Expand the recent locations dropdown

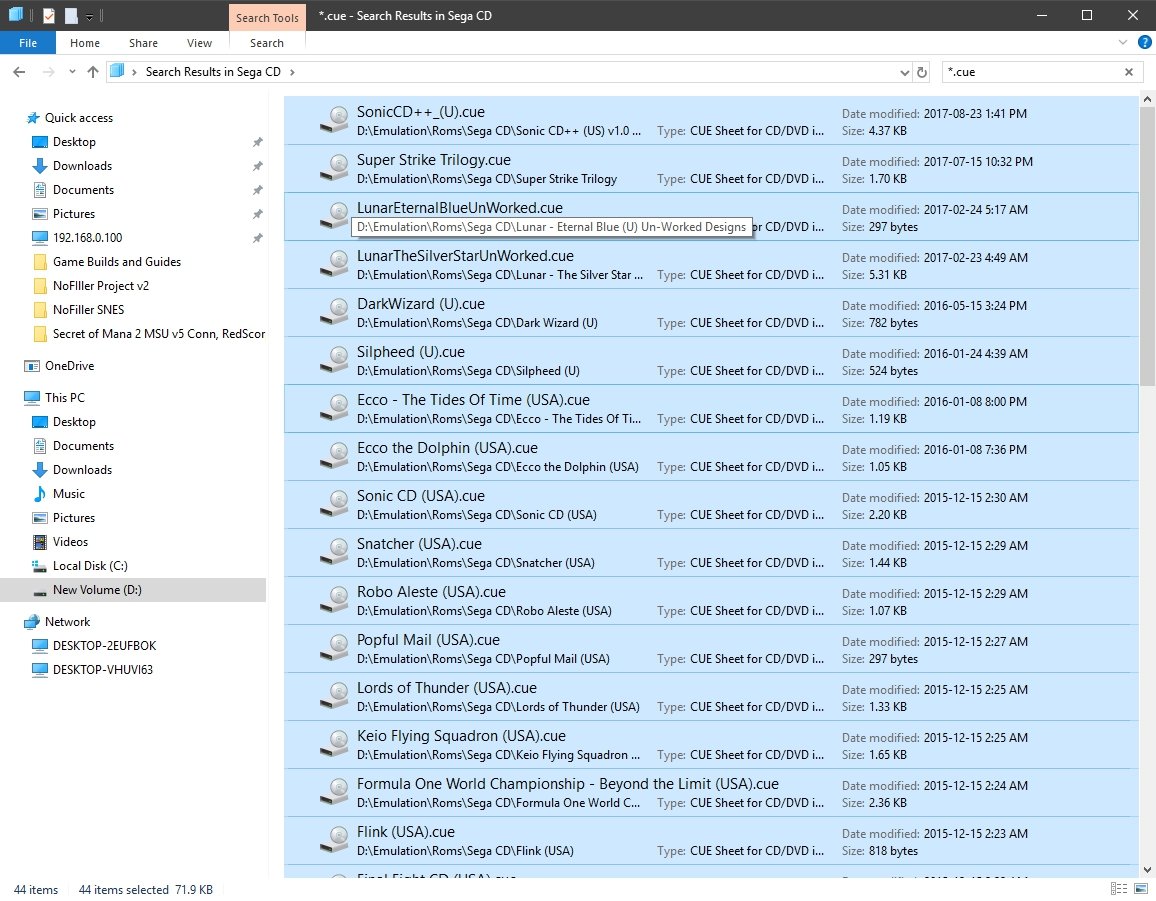click(72, 72)
